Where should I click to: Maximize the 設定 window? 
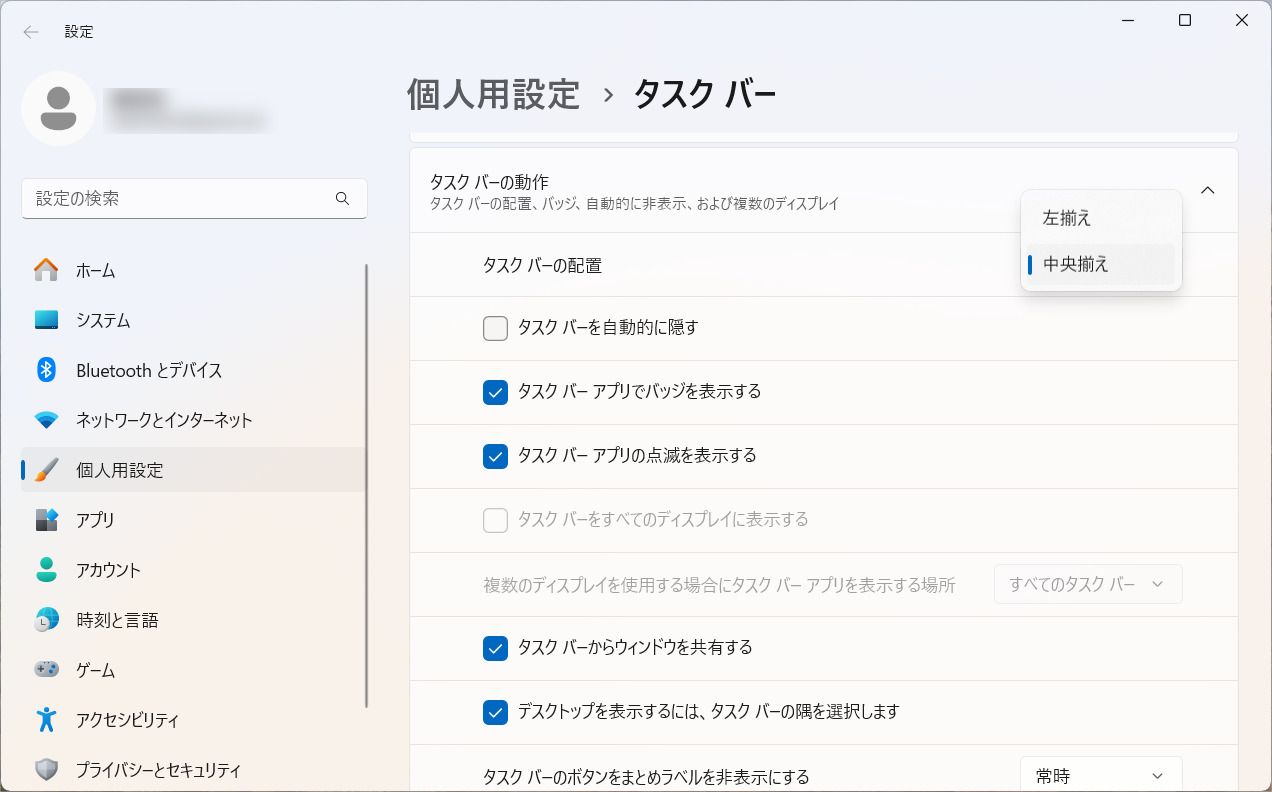(x=1185, y=20)
